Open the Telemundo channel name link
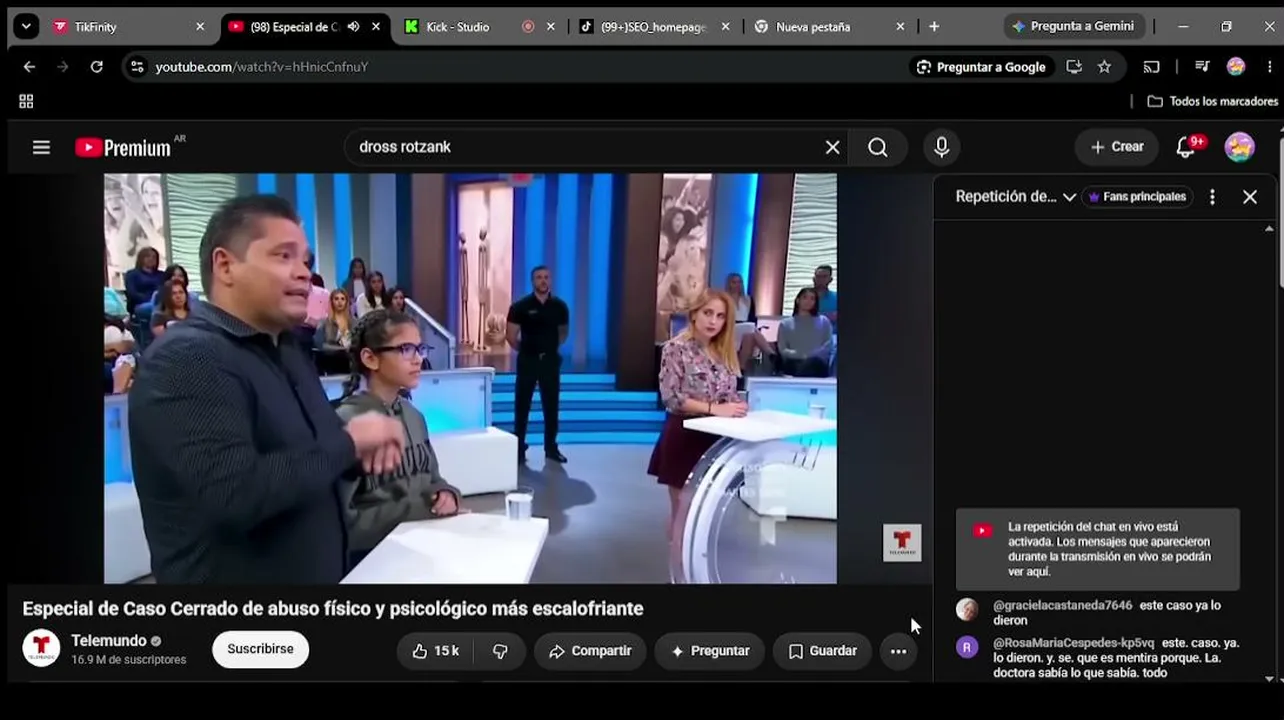The width and height of the screenshot is (1284, 720). pos(109,640)
